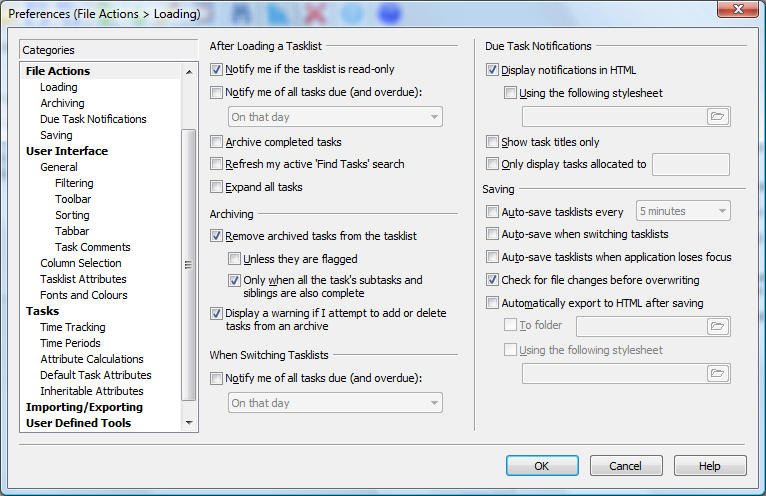
Task: Select Saving in the categories tree
Action: pos(56,135)
